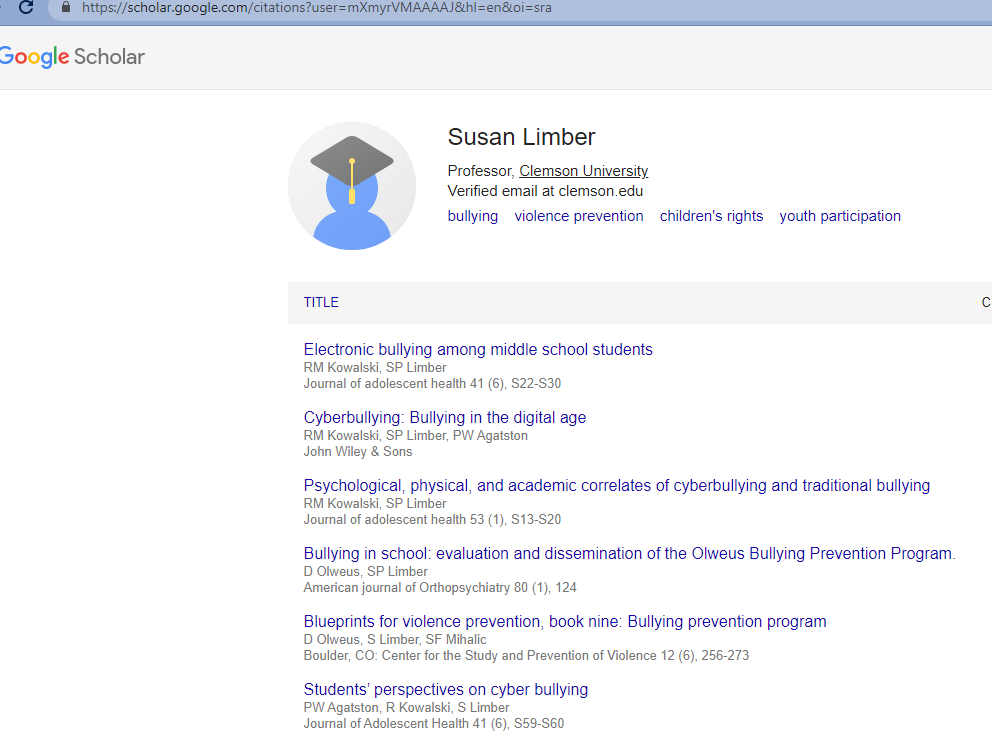The image size is (992, 743).
Task: Open the Clemson University link
Action: (583, 171)
